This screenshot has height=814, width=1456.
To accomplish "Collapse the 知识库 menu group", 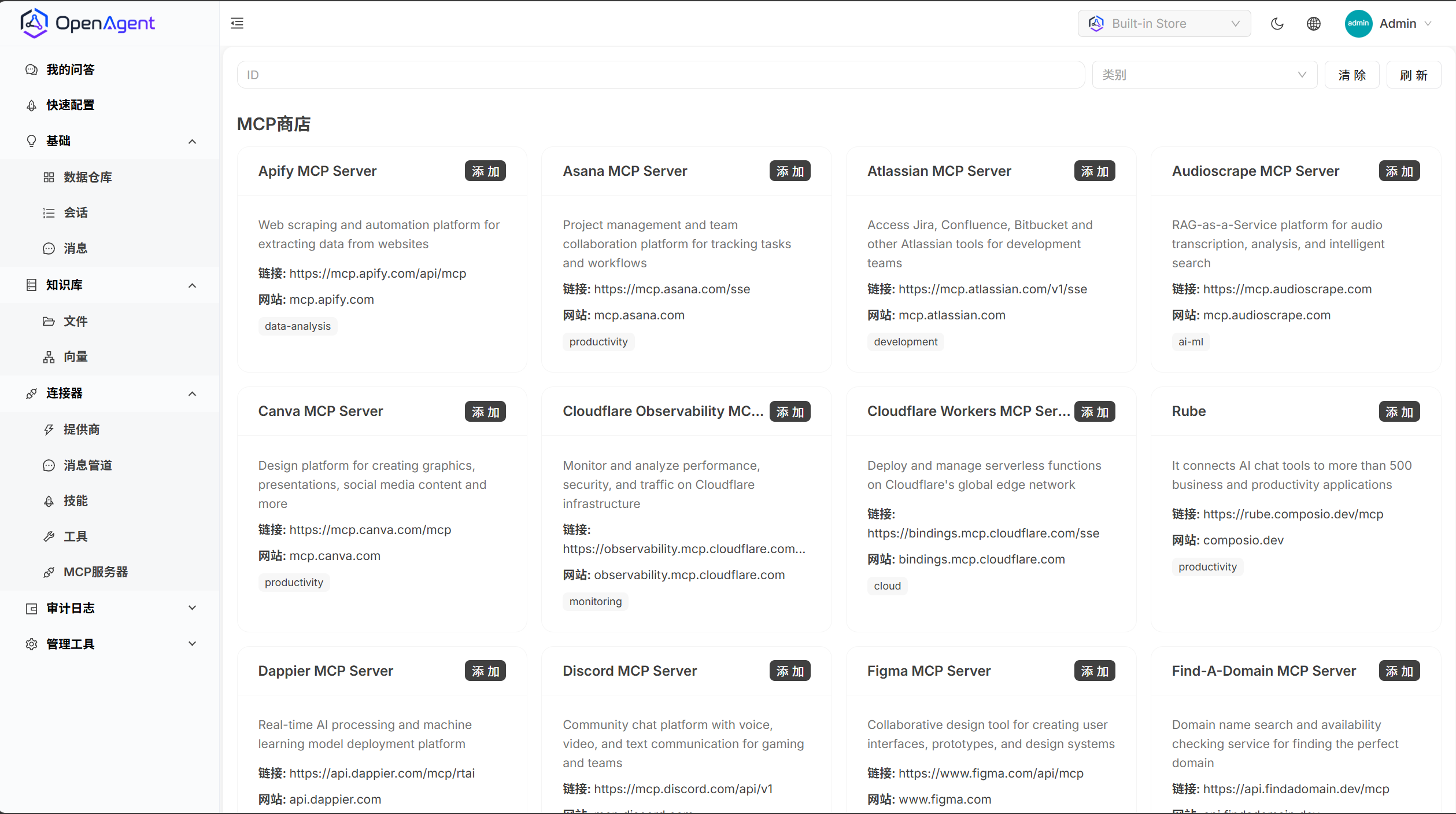I will [193, 285].
